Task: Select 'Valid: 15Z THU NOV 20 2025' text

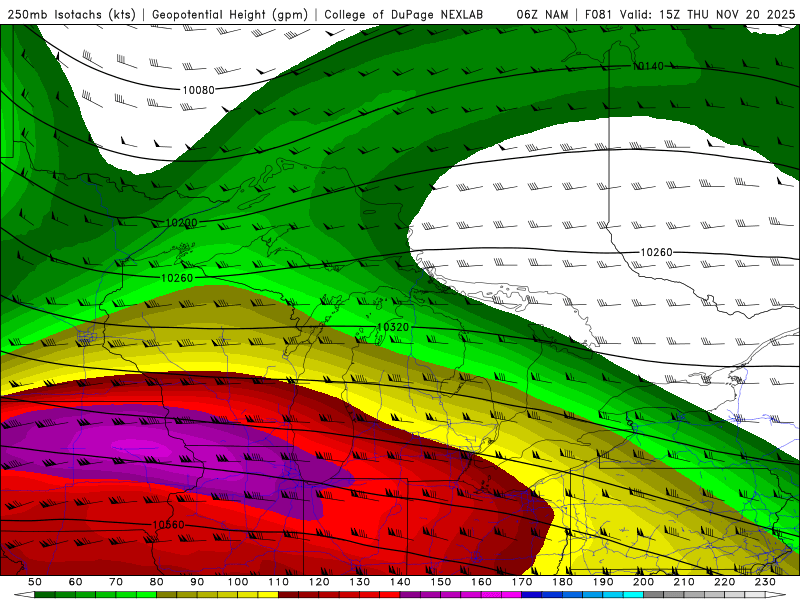Action: click(707, 15)
